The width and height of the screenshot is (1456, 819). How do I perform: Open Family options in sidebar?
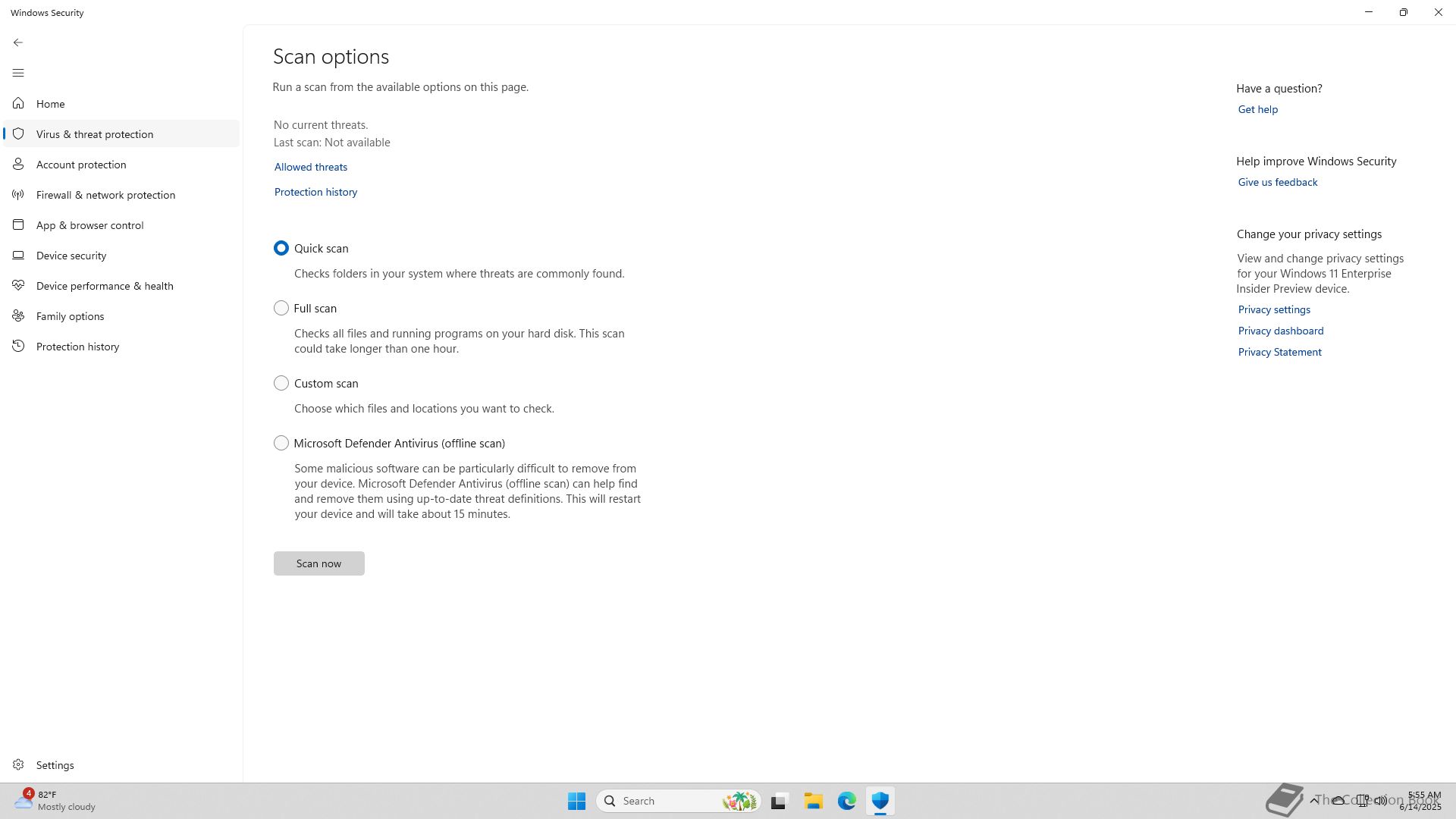[70, 316]
